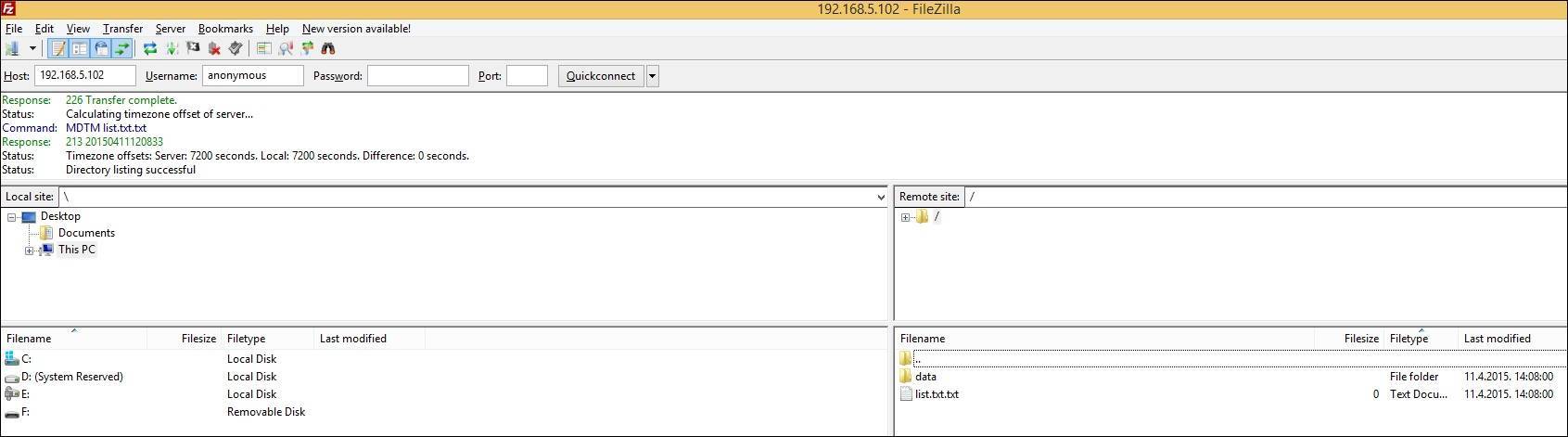Reconnect to the last server
The width and height of the screenshot is (1568, 437).
click(236, 48)
